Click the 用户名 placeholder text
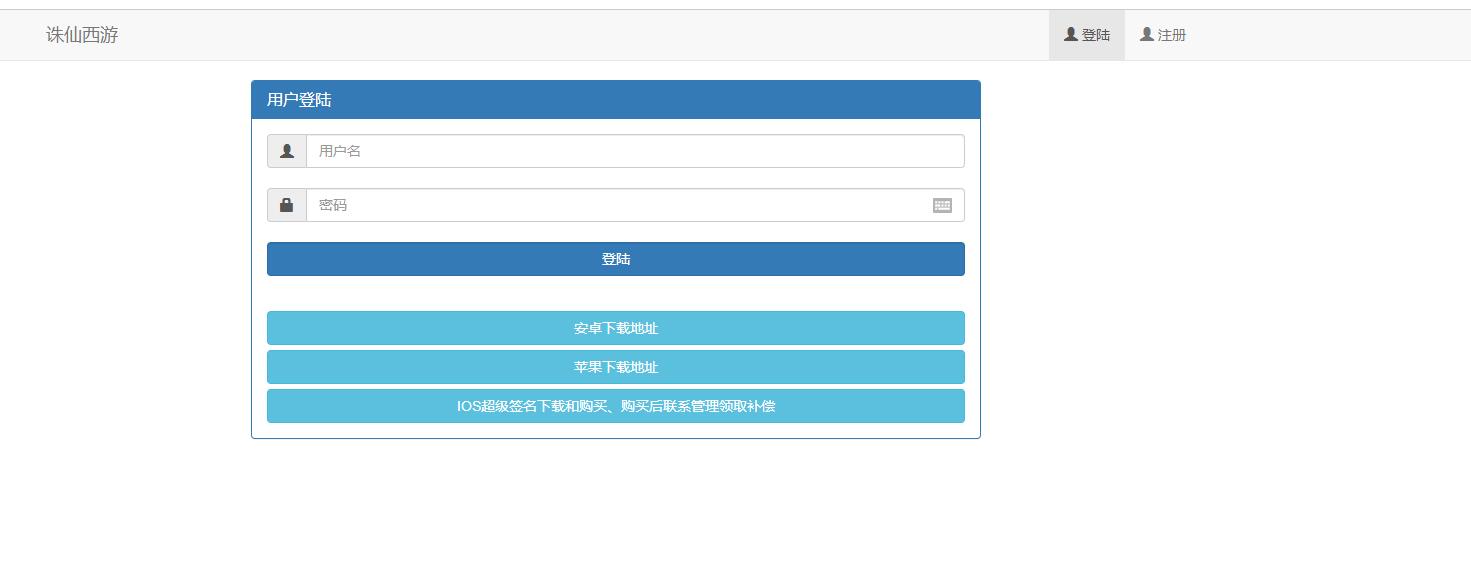Screen dimensions: 1471x587 coord(340,151)
